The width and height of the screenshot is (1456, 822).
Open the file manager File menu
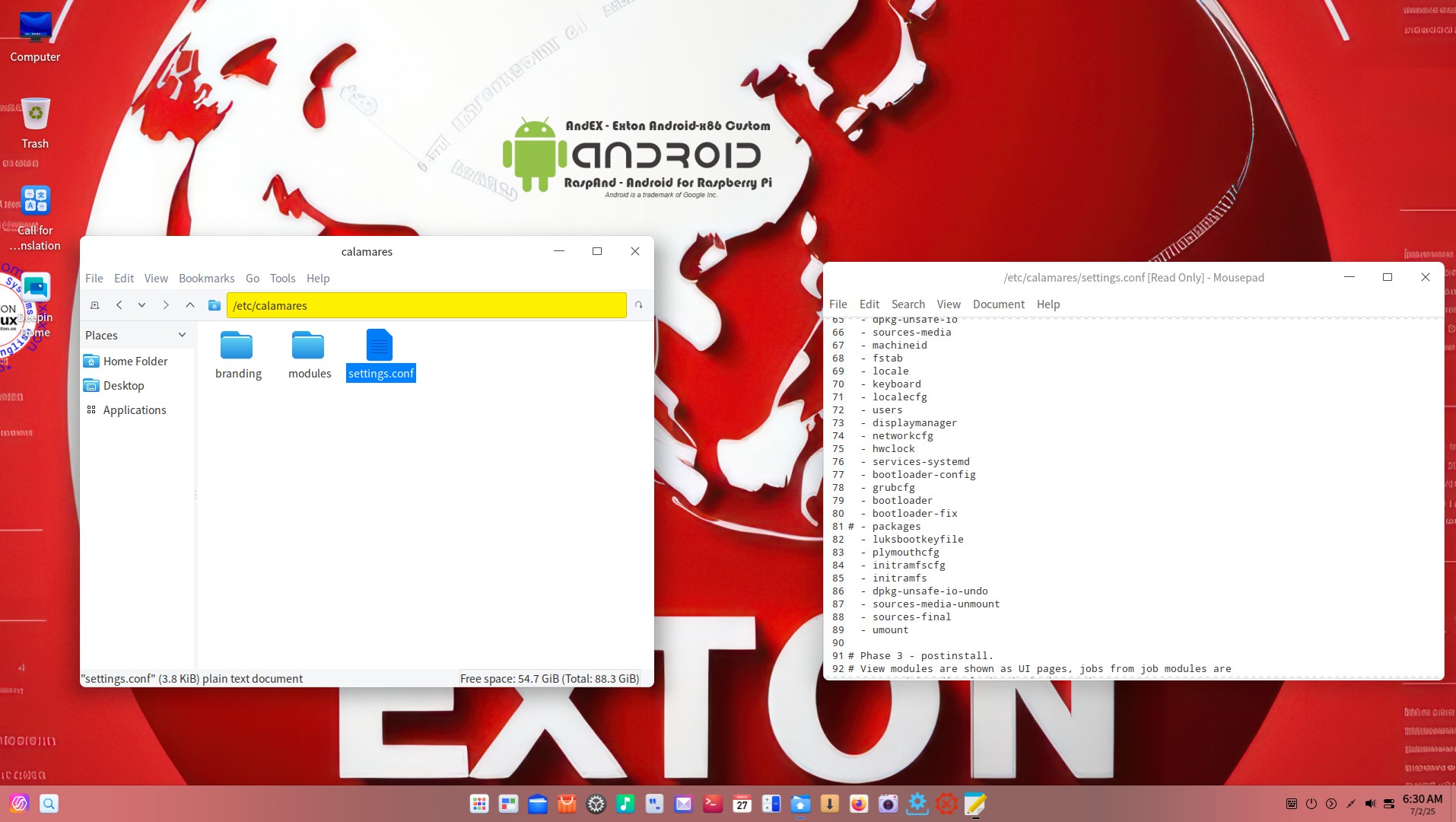(x=94, y=279)
